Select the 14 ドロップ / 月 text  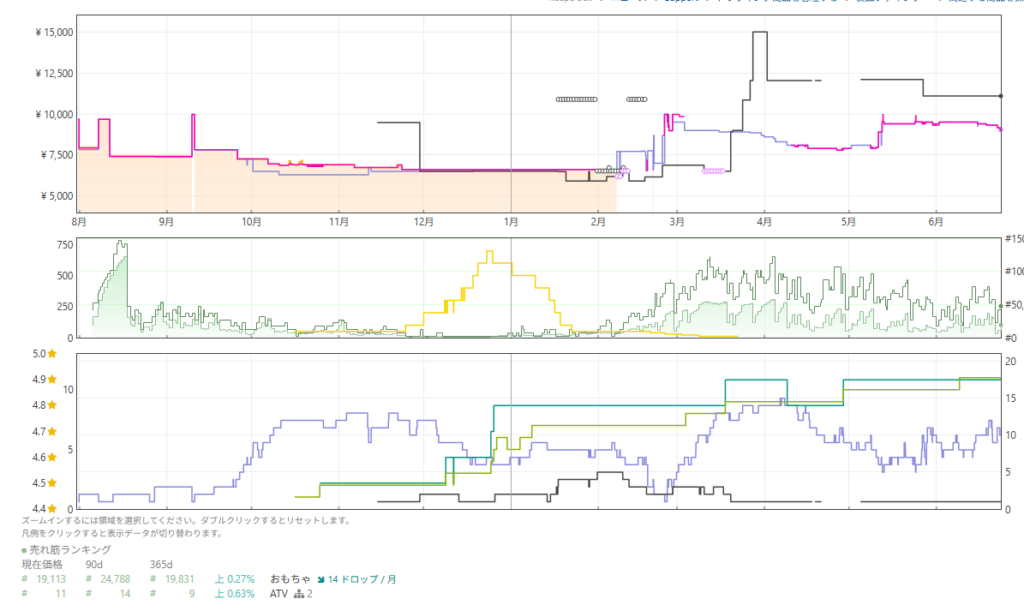[362, 579]
